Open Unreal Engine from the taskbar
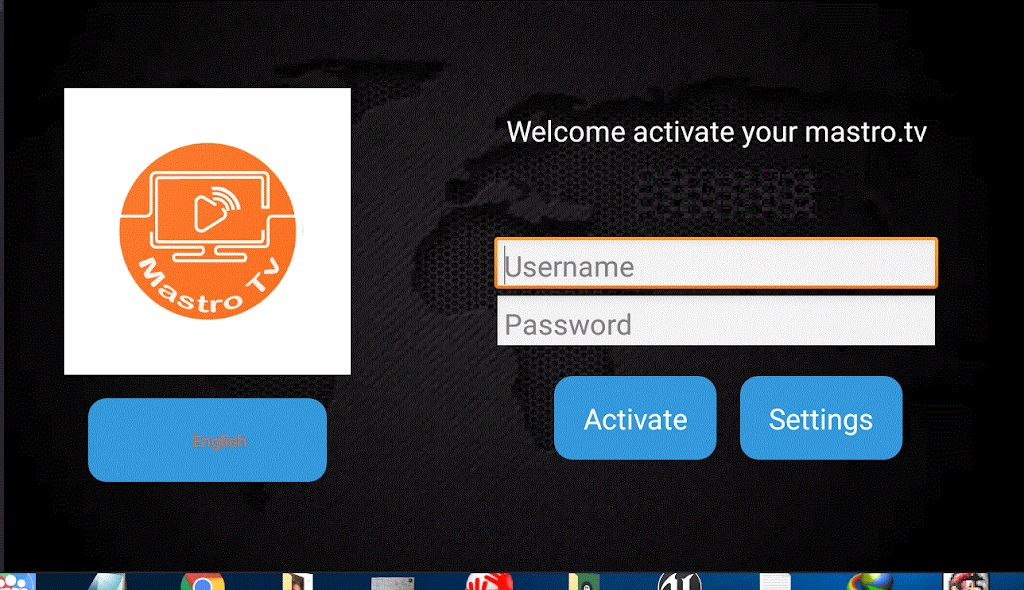This screenshot has width=1024, height=590. [x=679, y=582]
